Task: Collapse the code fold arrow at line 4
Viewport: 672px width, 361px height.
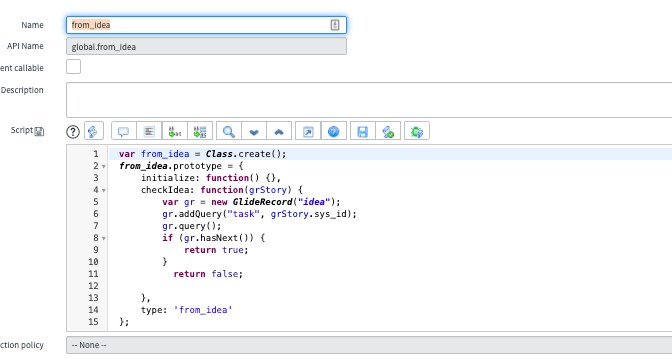Action: coord(104,190)
